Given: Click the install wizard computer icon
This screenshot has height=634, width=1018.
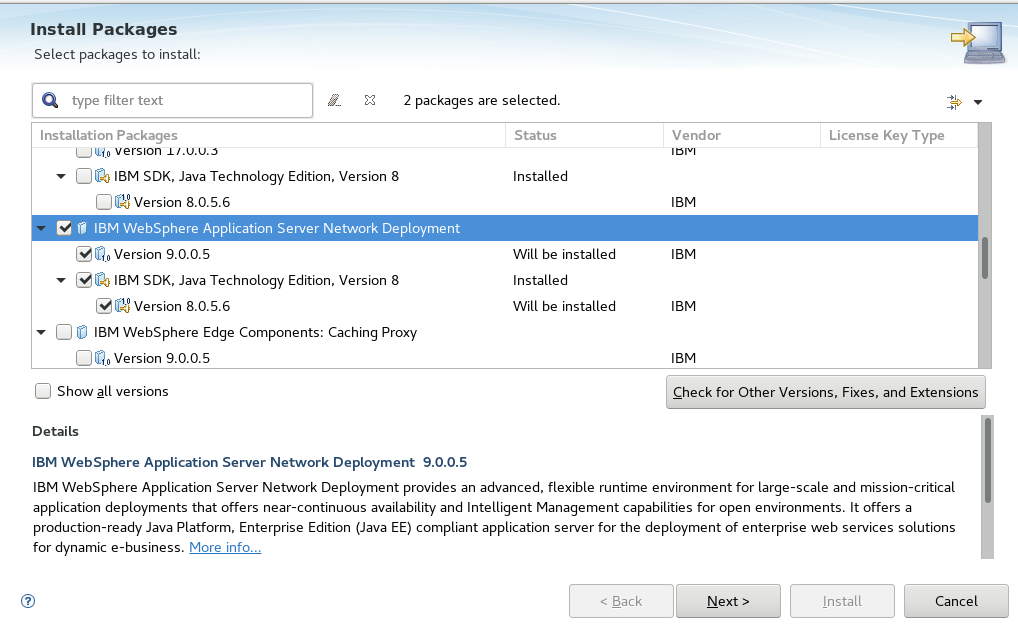Looking at the screenshot, I should tap(979, 42).
